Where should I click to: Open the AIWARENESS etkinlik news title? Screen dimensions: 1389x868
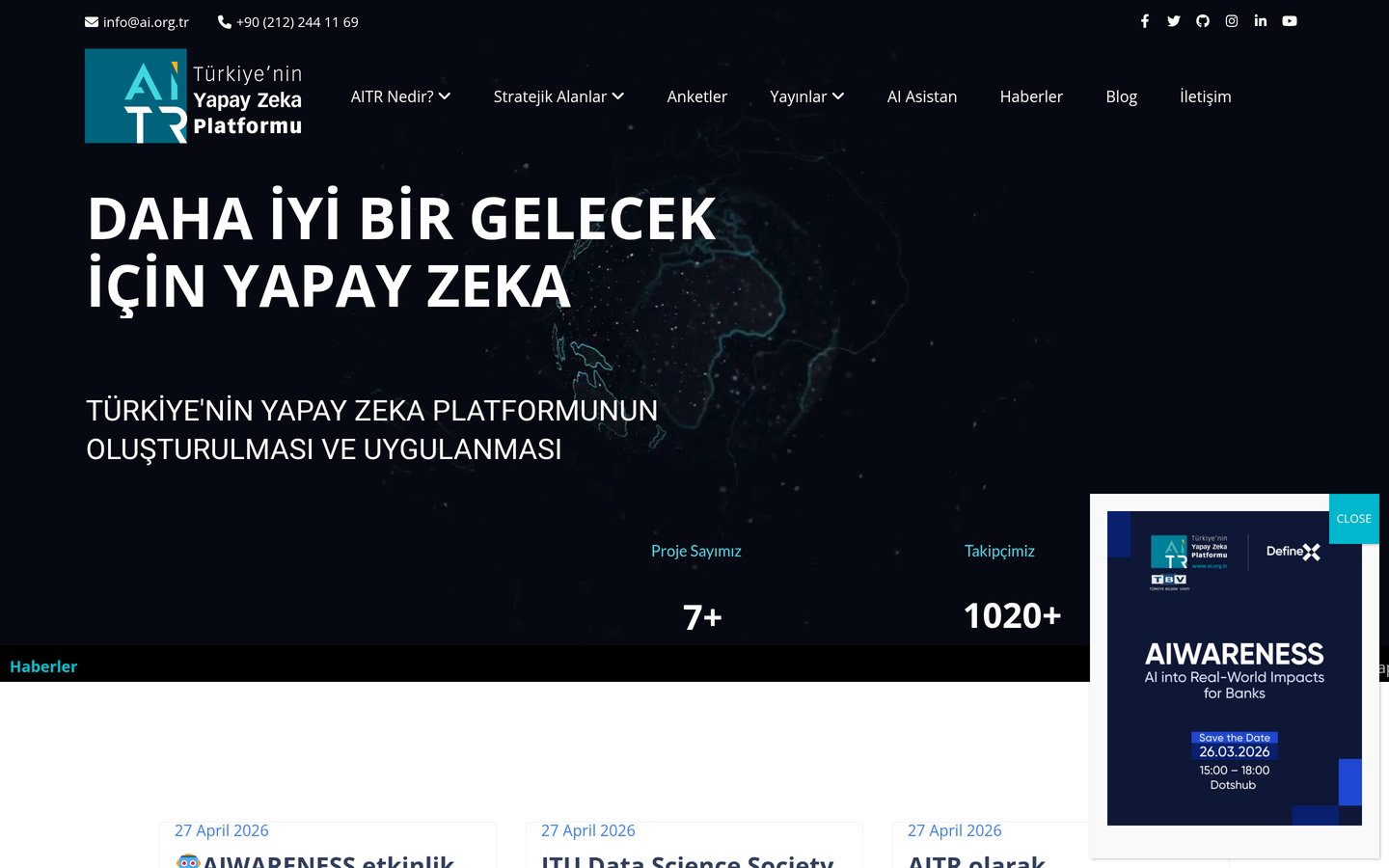[315, 860]
